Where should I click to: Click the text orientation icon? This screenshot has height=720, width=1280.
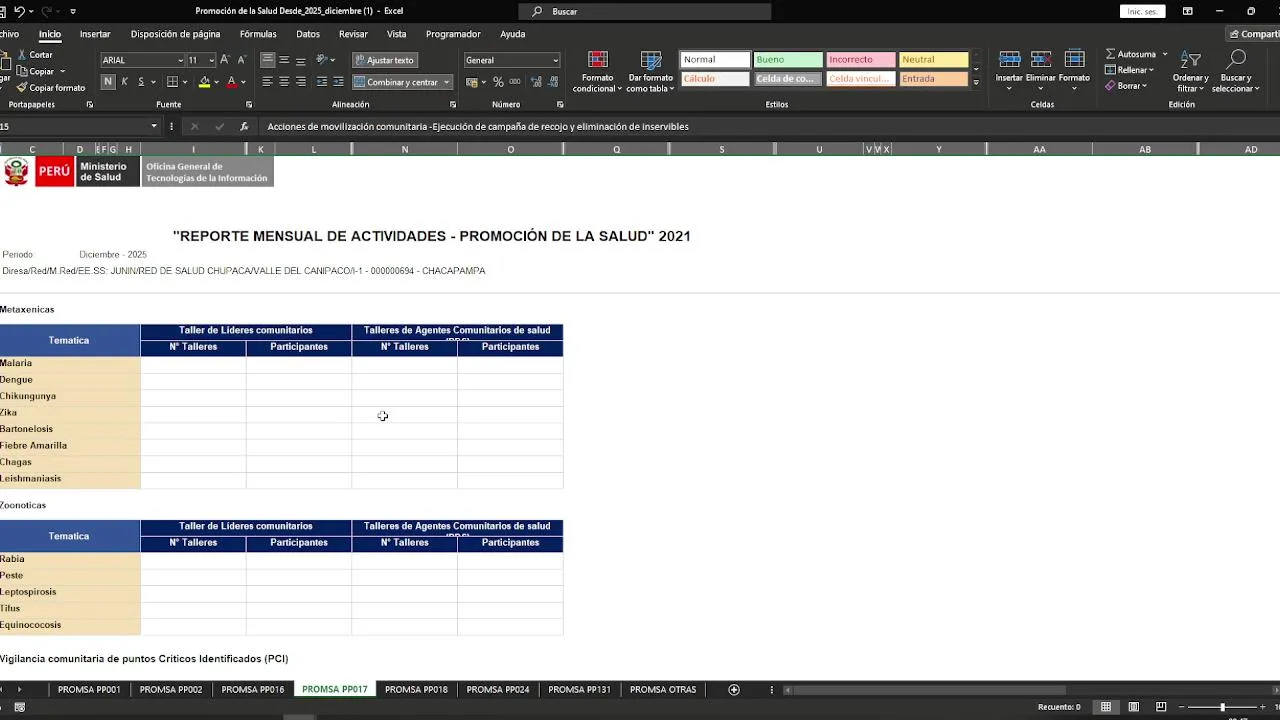tap(323, 60)
